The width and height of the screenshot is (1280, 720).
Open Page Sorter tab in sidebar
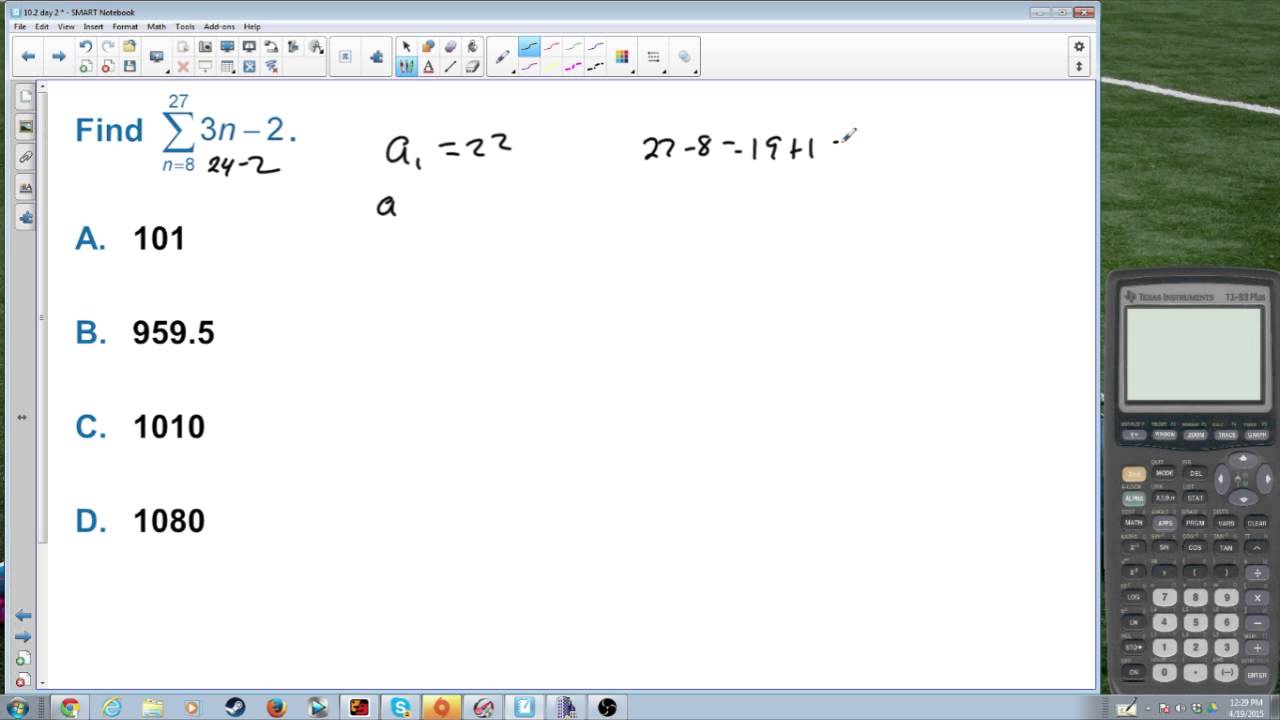26,97
